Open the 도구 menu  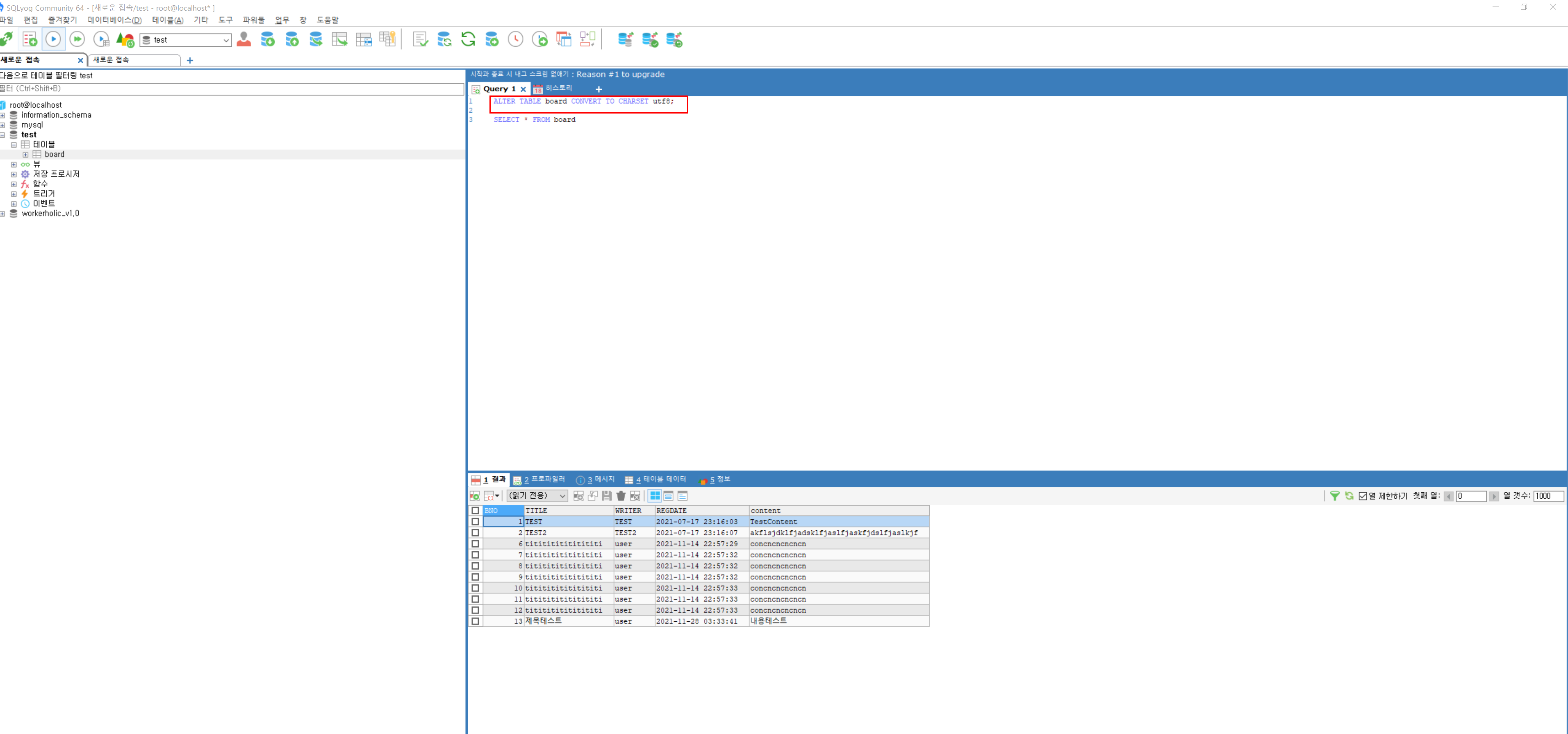coord(225,20)
